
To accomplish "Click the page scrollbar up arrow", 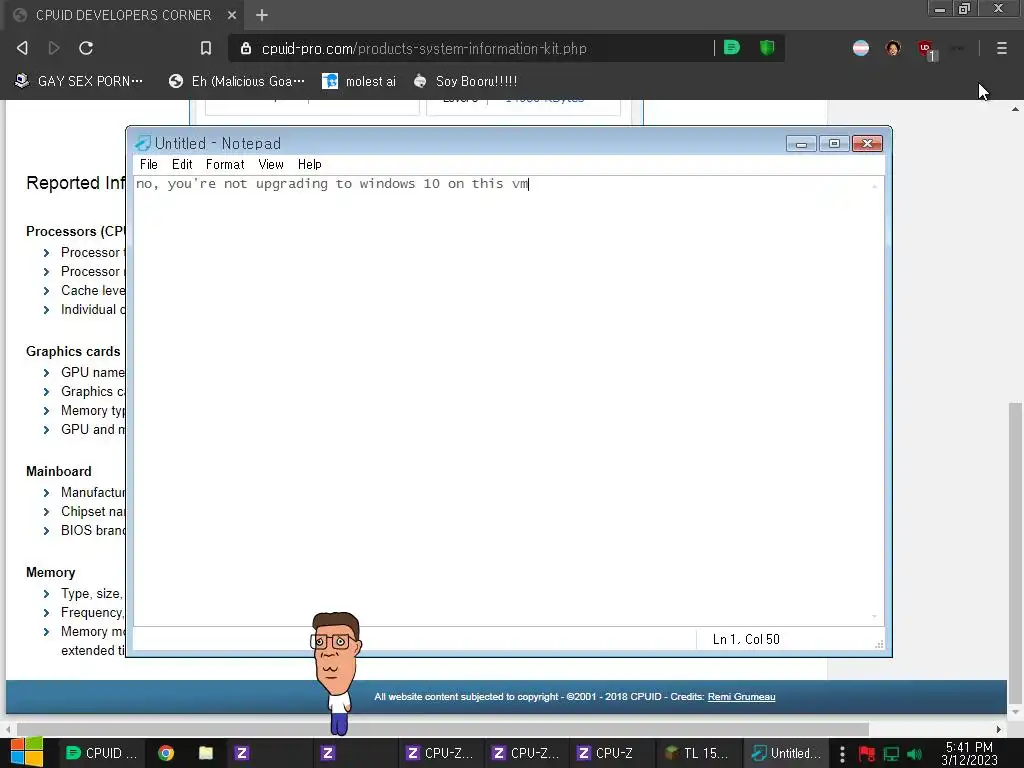I will pos(1015,109).
